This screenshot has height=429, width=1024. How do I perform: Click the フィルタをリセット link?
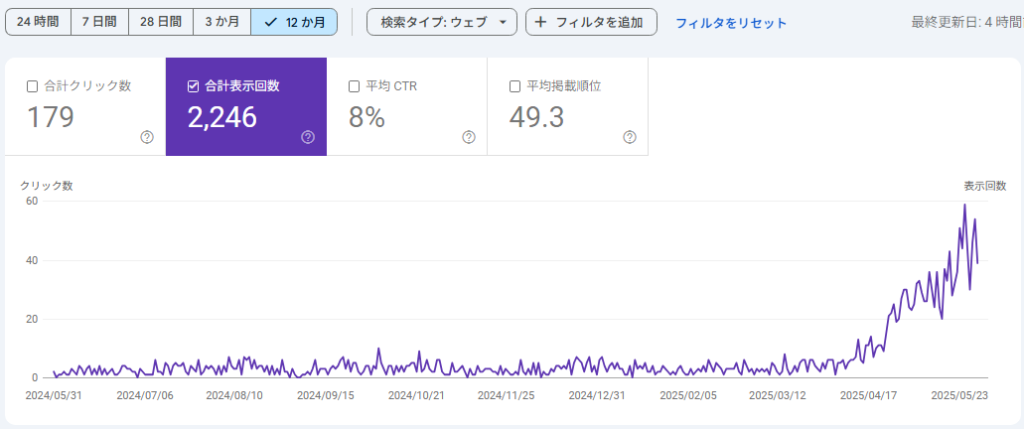[x=731, y=23]
